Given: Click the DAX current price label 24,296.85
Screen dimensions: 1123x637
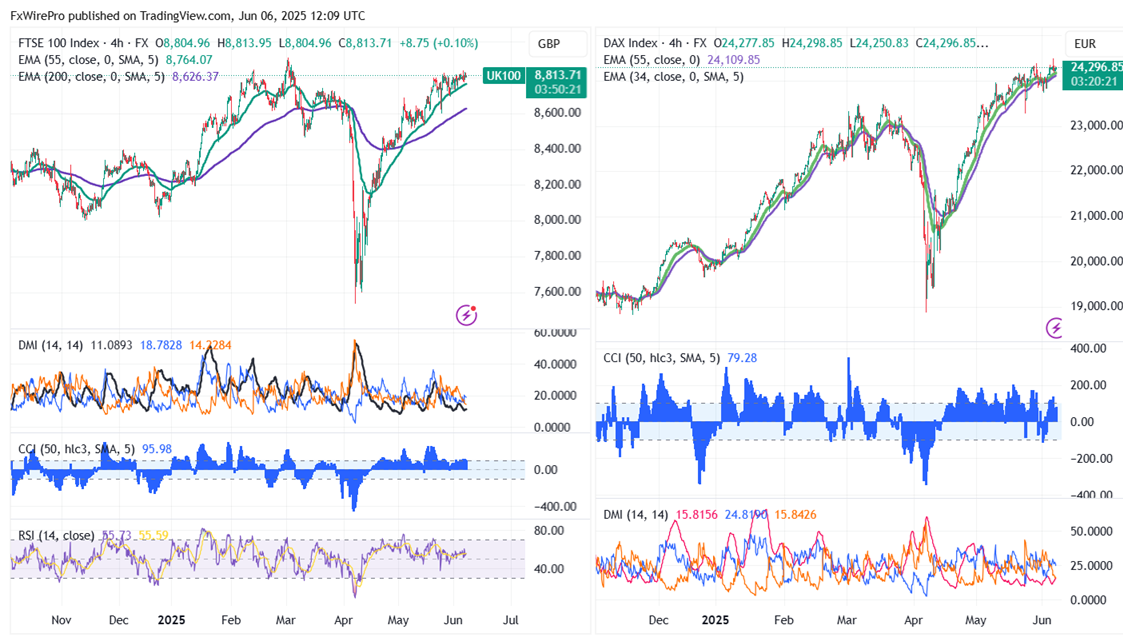Looking at the screenshot, I should [1096, 67].
